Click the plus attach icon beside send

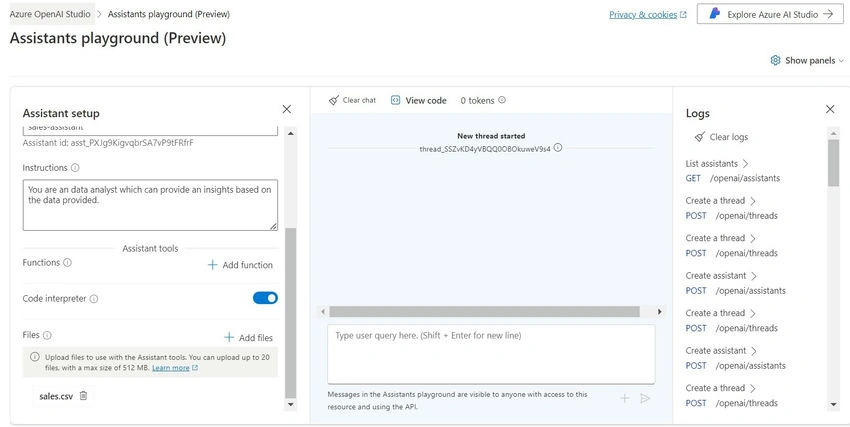coord(624,398)
